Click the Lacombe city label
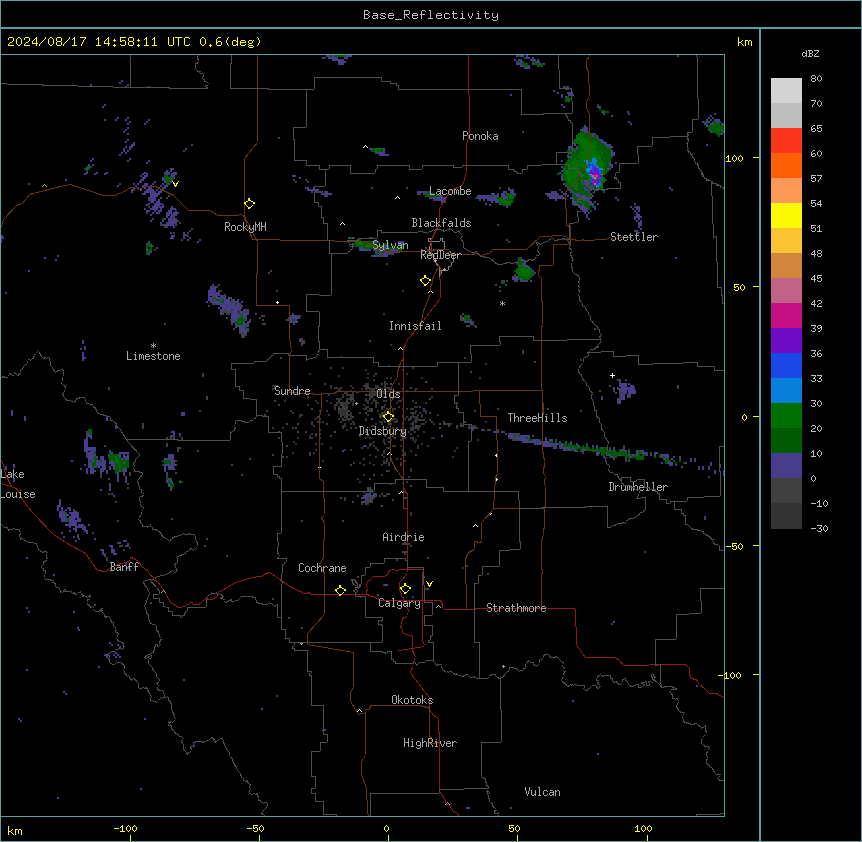The height and width of the screenshot is (842, 862). pyautogui.click(x=450, y=191)
